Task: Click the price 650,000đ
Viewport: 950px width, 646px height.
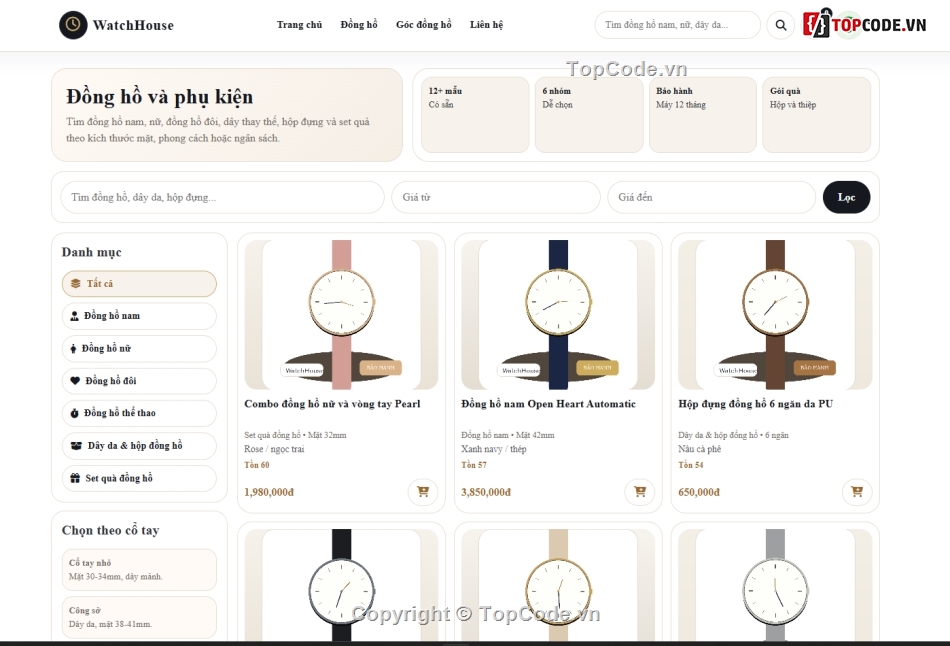Action: 699,492
